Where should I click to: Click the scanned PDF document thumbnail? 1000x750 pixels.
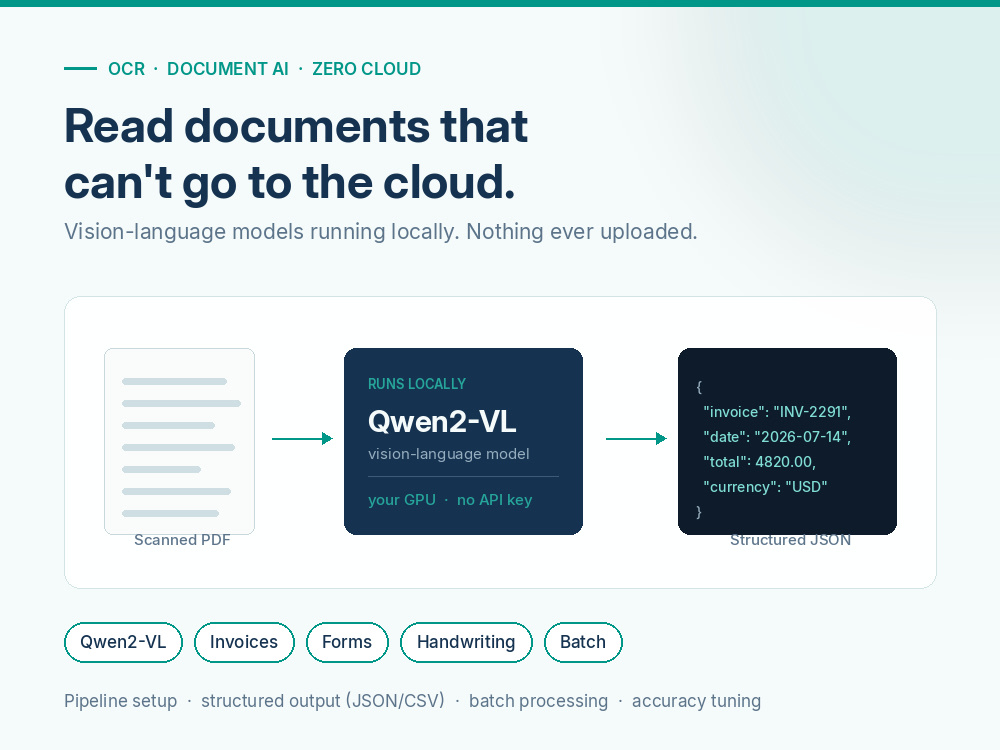[179, 441]
